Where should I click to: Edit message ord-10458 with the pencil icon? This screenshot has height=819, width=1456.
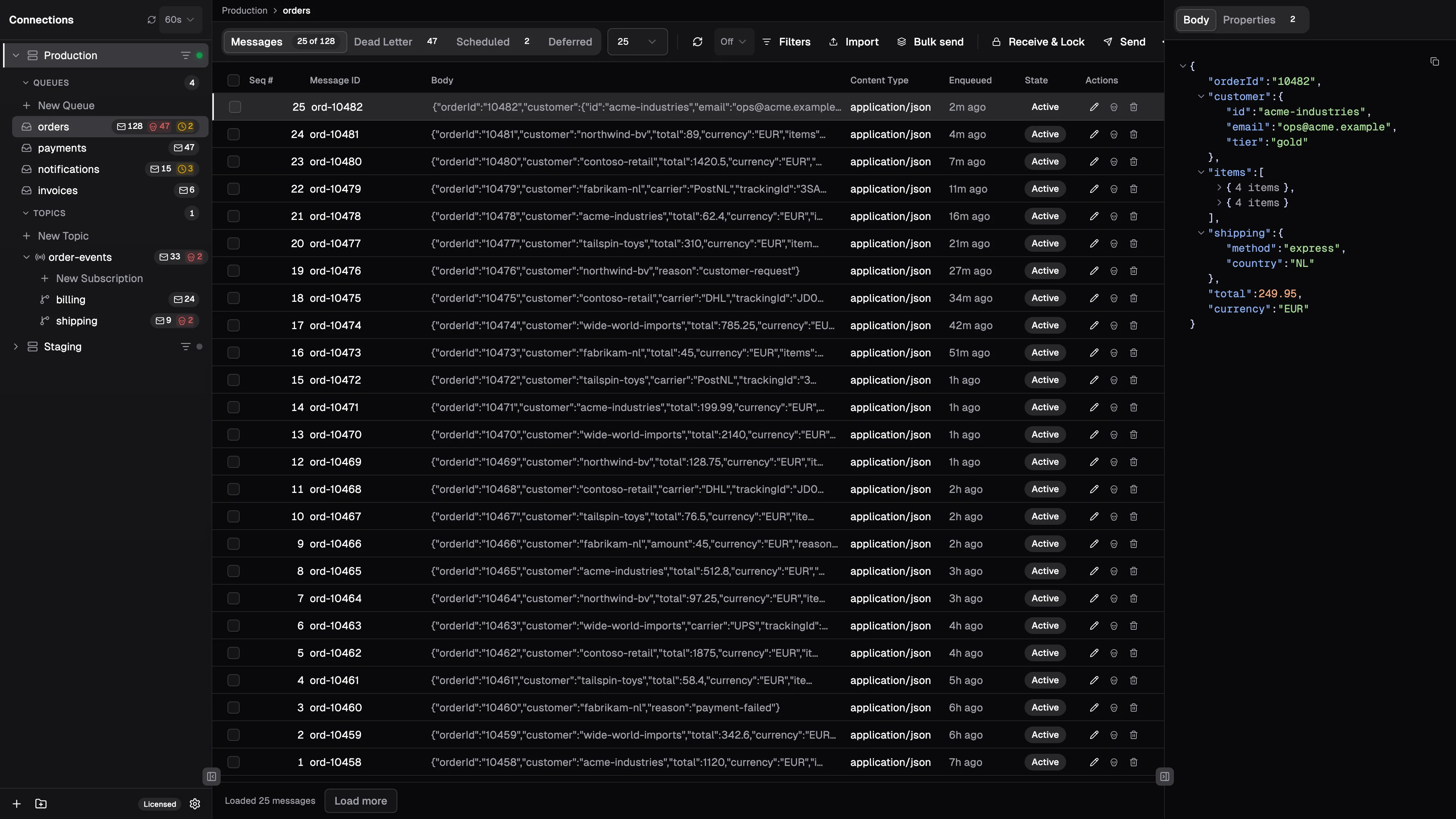coord(1094,762)
